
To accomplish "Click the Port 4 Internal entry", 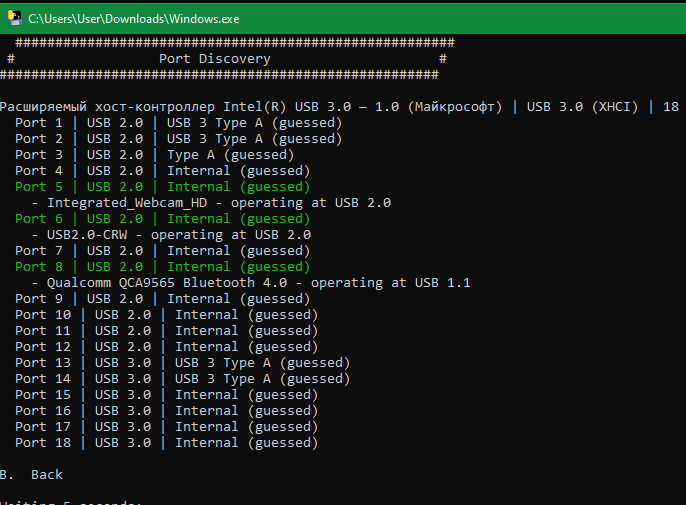I will [x=162, y=171].
